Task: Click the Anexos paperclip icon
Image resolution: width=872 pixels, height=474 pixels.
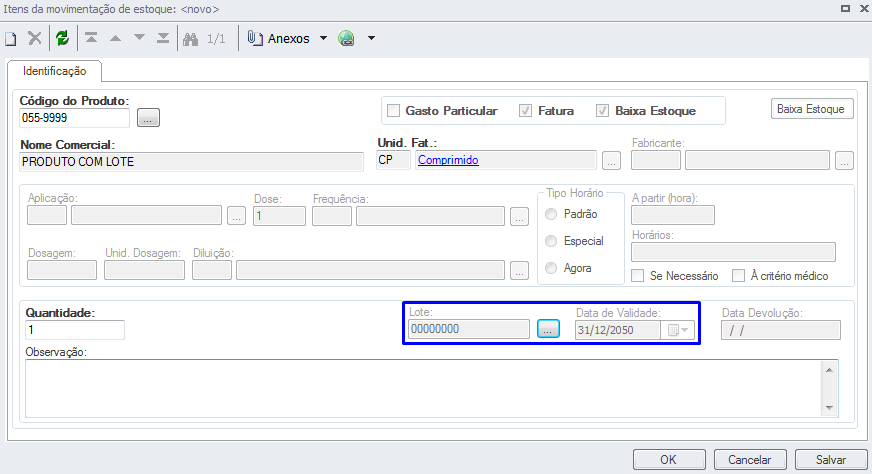Action: [255, 38]
